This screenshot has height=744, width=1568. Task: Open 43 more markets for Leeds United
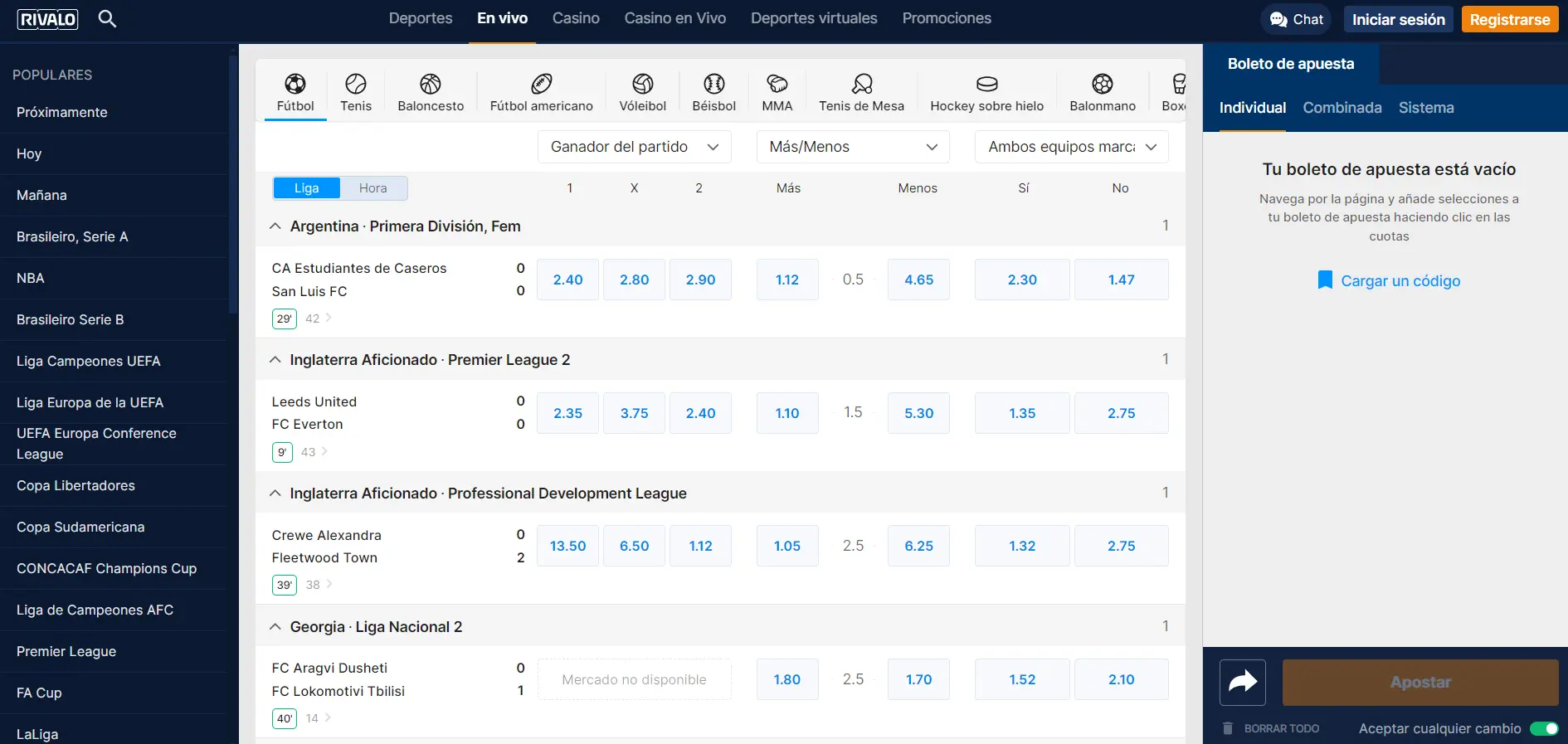point(314,452)
